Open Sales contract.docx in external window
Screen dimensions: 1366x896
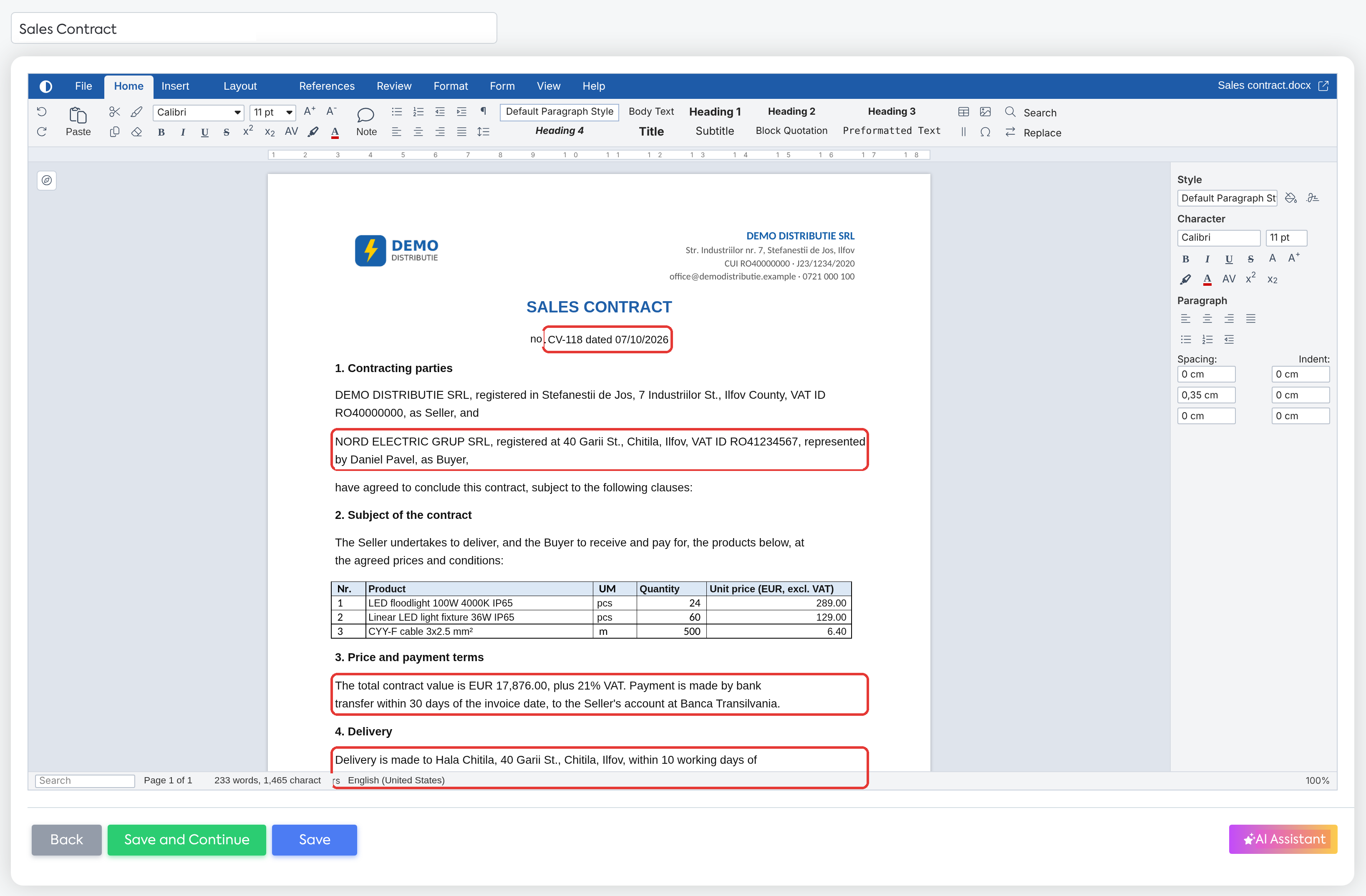pyautogui.click(x=1323, y=86)
